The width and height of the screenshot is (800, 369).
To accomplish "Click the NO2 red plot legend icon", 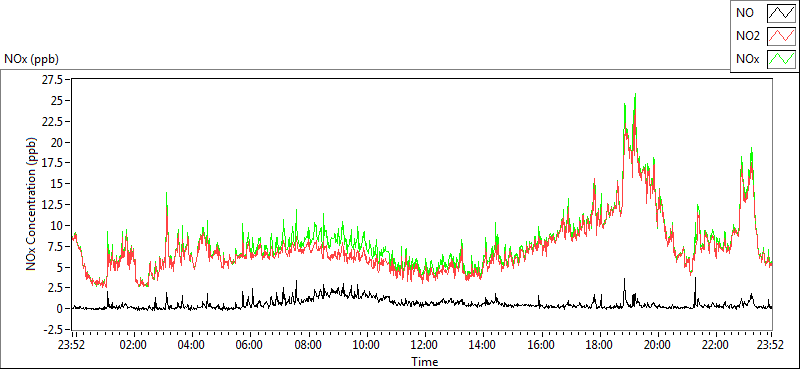I will [781, 36].
